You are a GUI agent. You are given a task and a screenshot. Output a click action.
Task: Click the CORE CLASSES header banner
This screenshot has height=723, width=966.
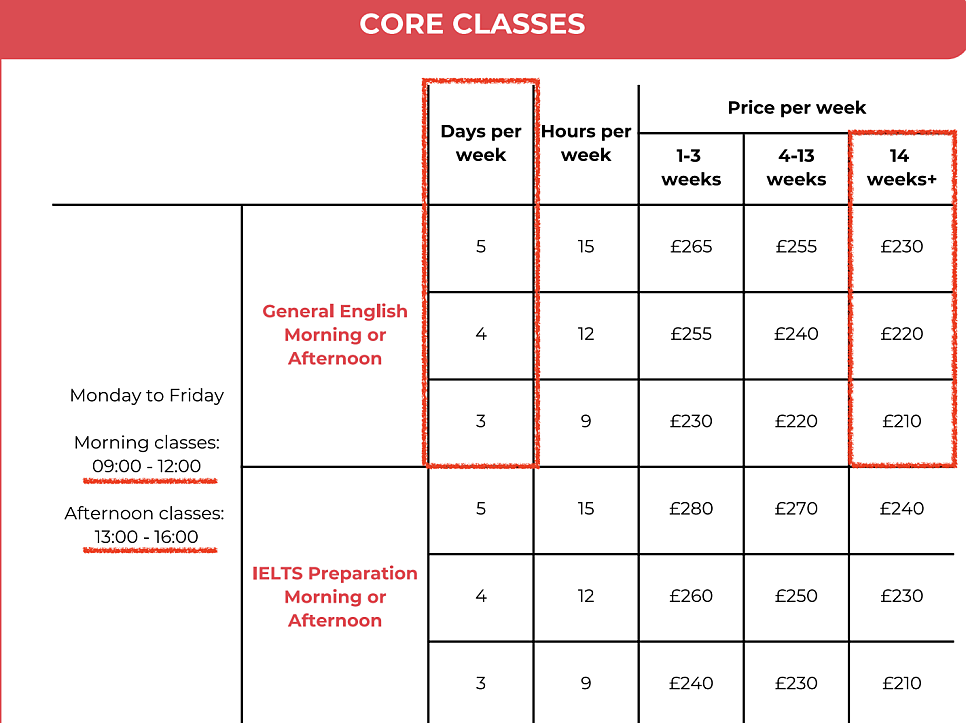(x=483, y=28)
